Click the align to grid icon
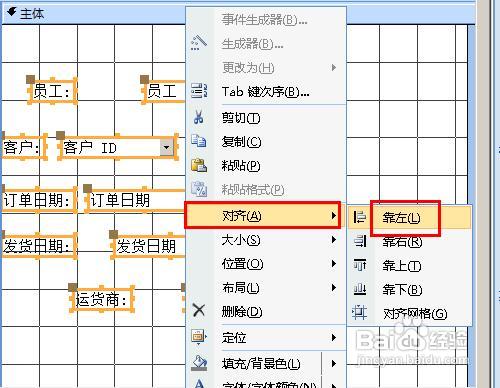This screenshot has width=500, height=388. click(359, 313)
